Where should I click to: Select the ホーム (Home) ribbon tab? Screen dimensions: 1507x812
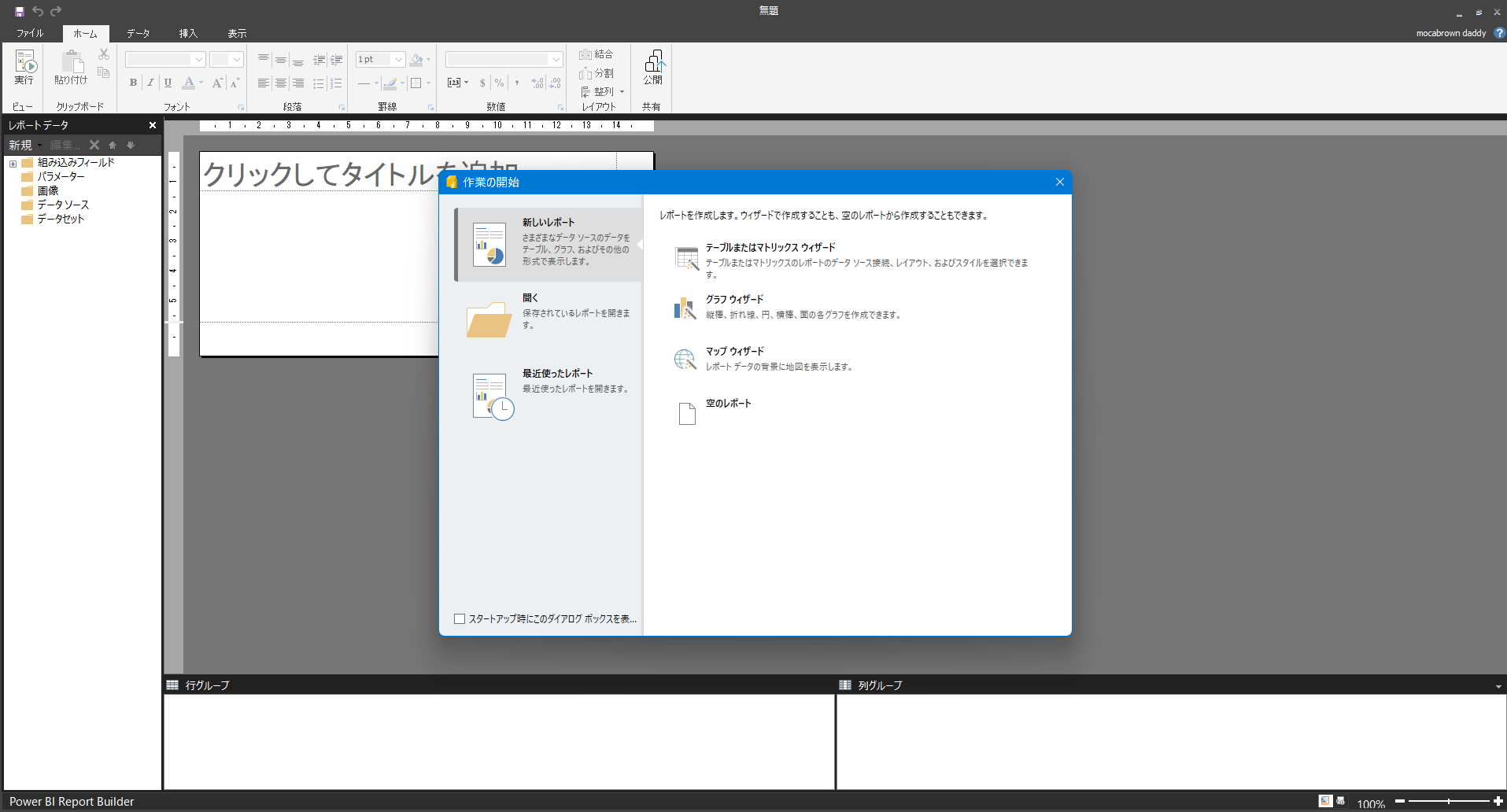click(86, 34)
